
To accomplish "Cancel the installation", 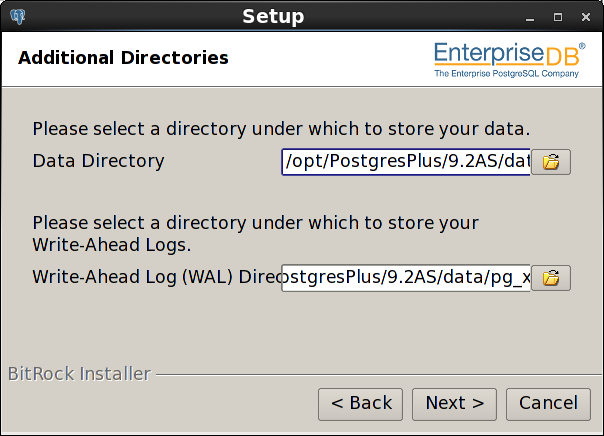I will (549, 404).
